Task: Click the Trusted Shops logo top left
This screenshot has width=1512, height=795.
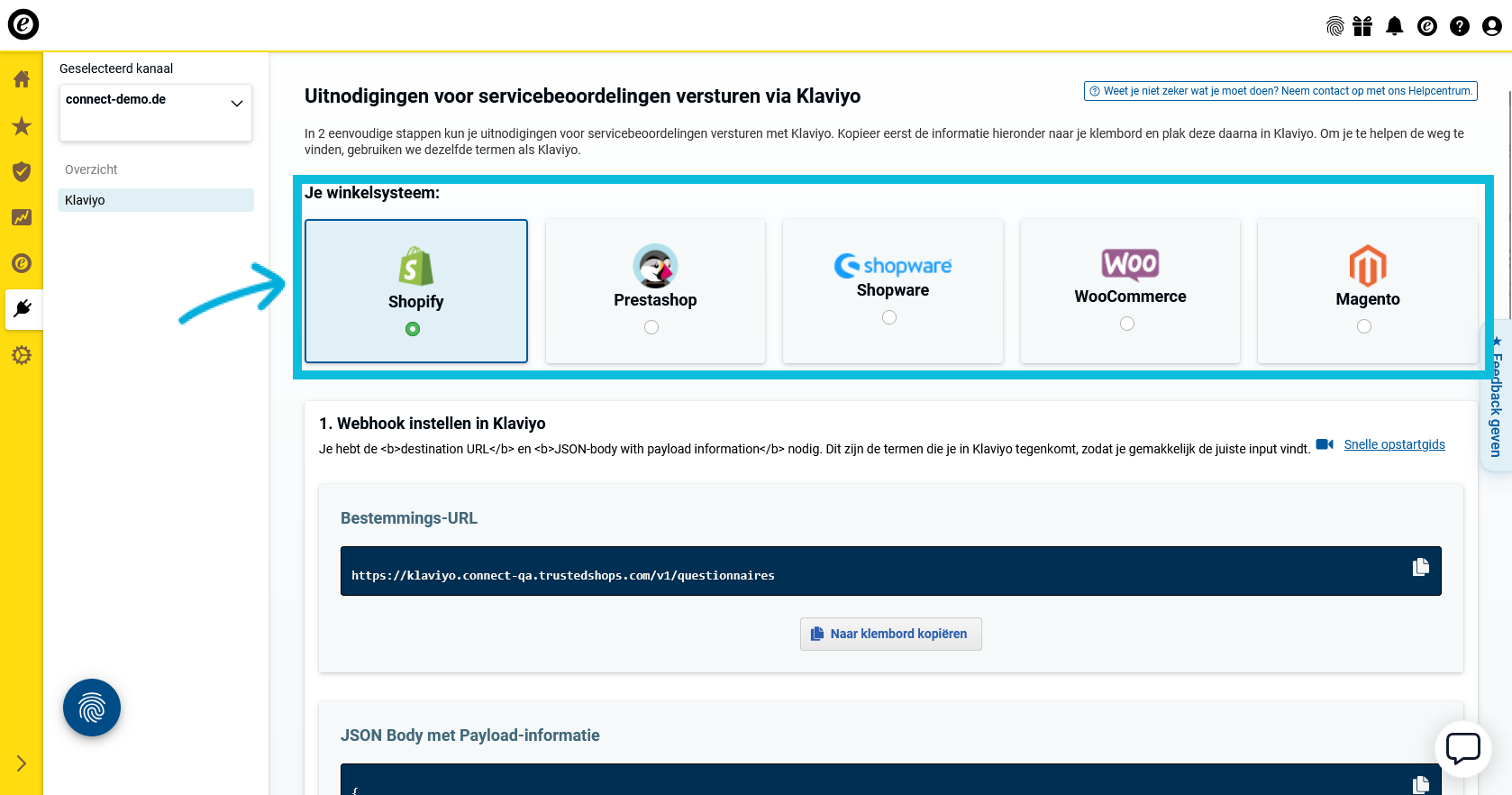Action: [x=23, y=24]
